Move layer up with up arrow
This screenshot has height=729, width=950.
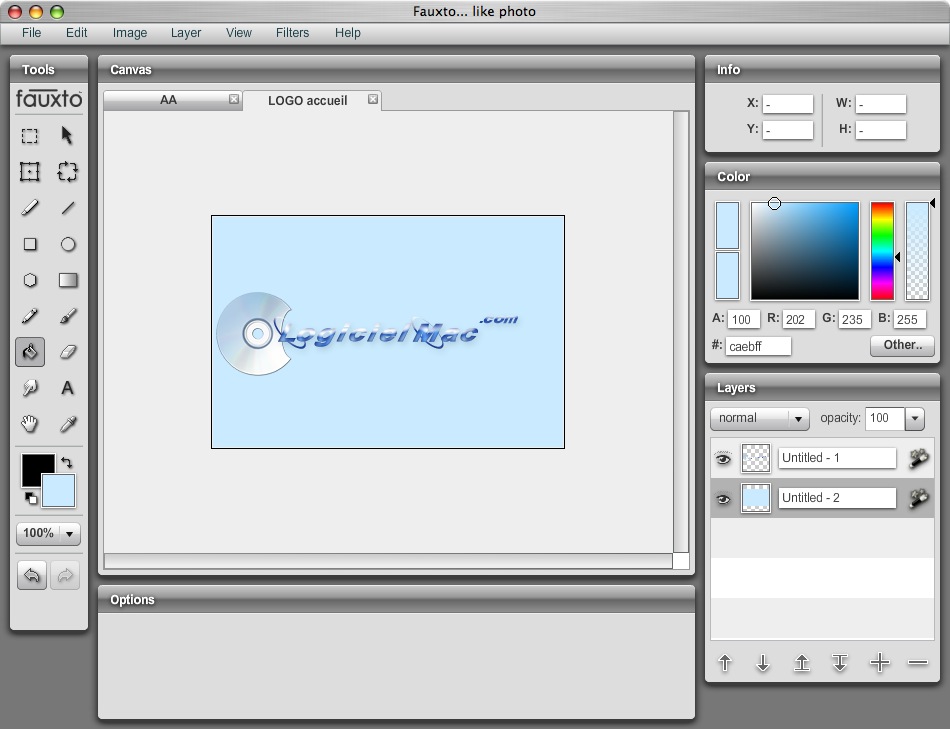pyautogui.click(x=725, y=663)
